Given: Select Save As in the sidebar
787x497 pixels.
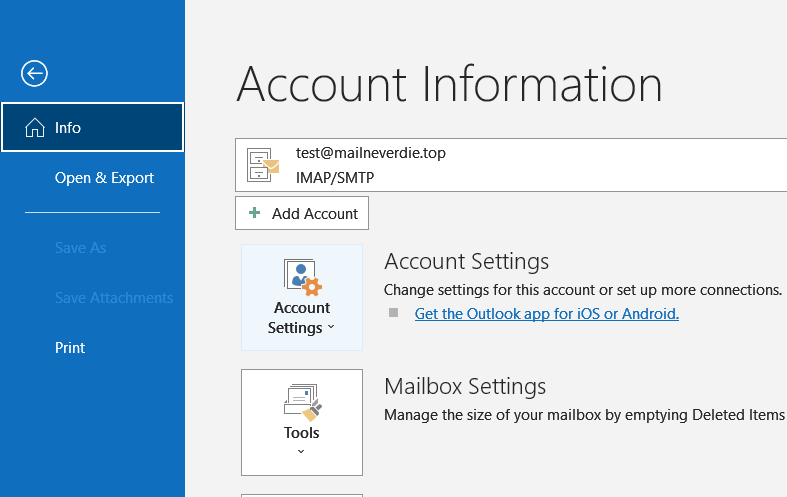Looking at the screenshot, I should click(80, 248).
